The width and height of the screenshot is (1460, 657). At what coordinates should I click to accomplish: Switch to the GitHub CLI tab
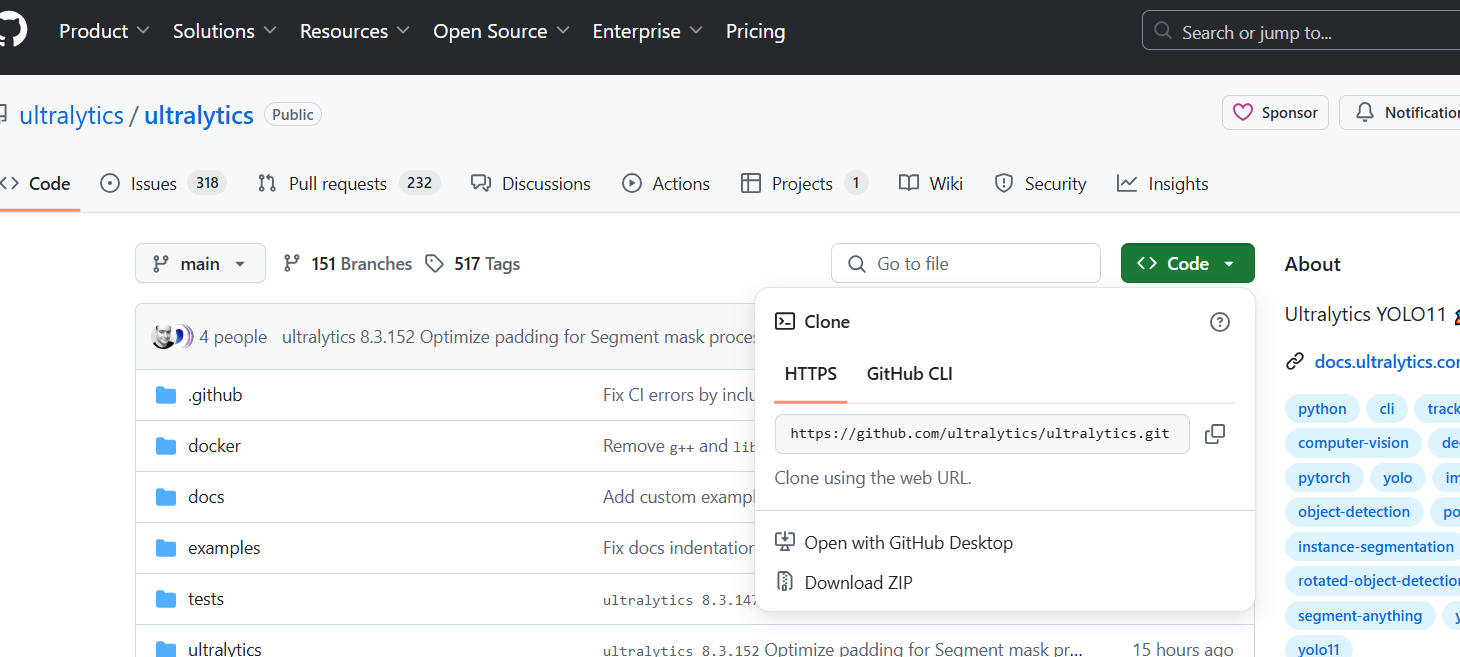909,374
